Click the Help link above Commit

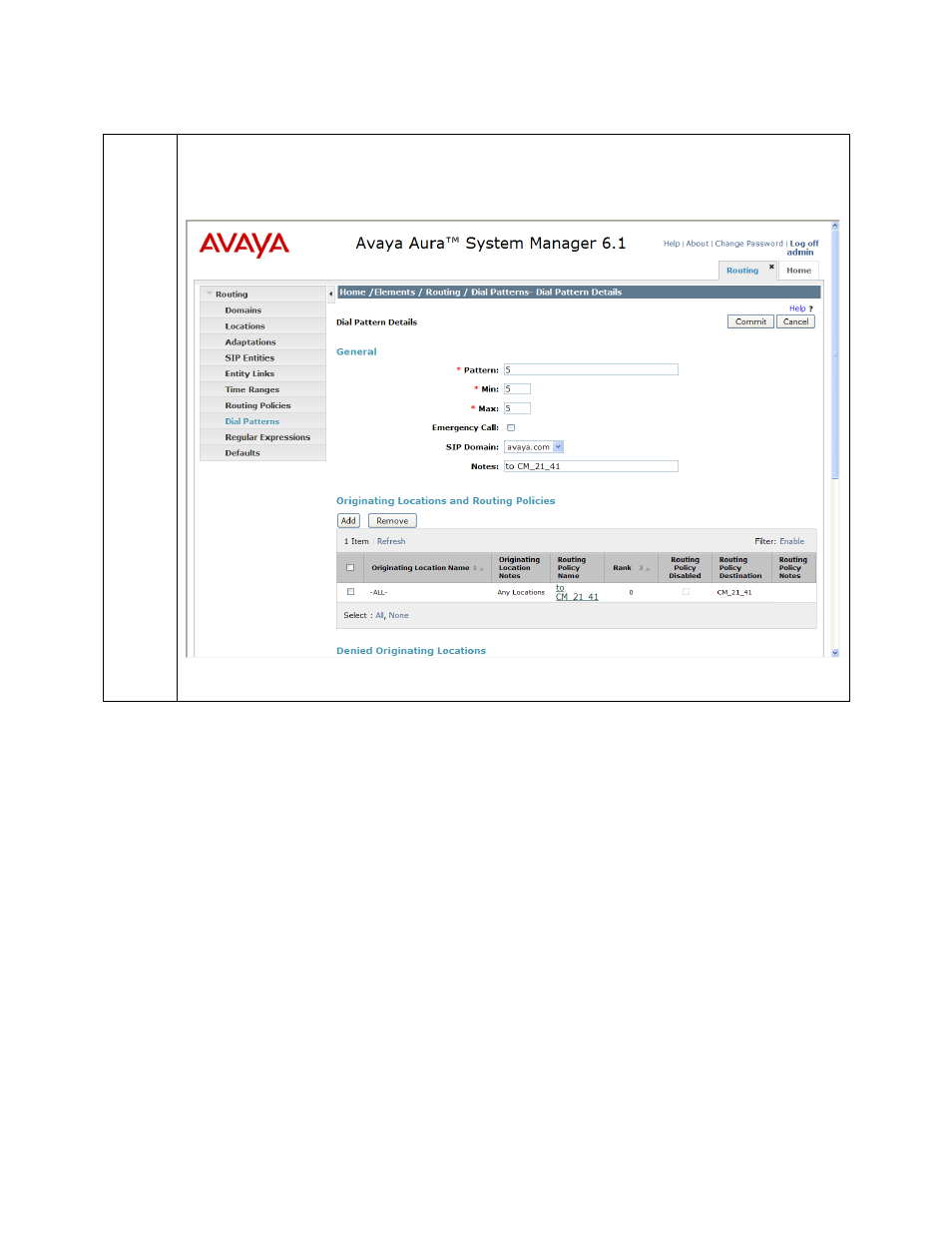[797, 308]
